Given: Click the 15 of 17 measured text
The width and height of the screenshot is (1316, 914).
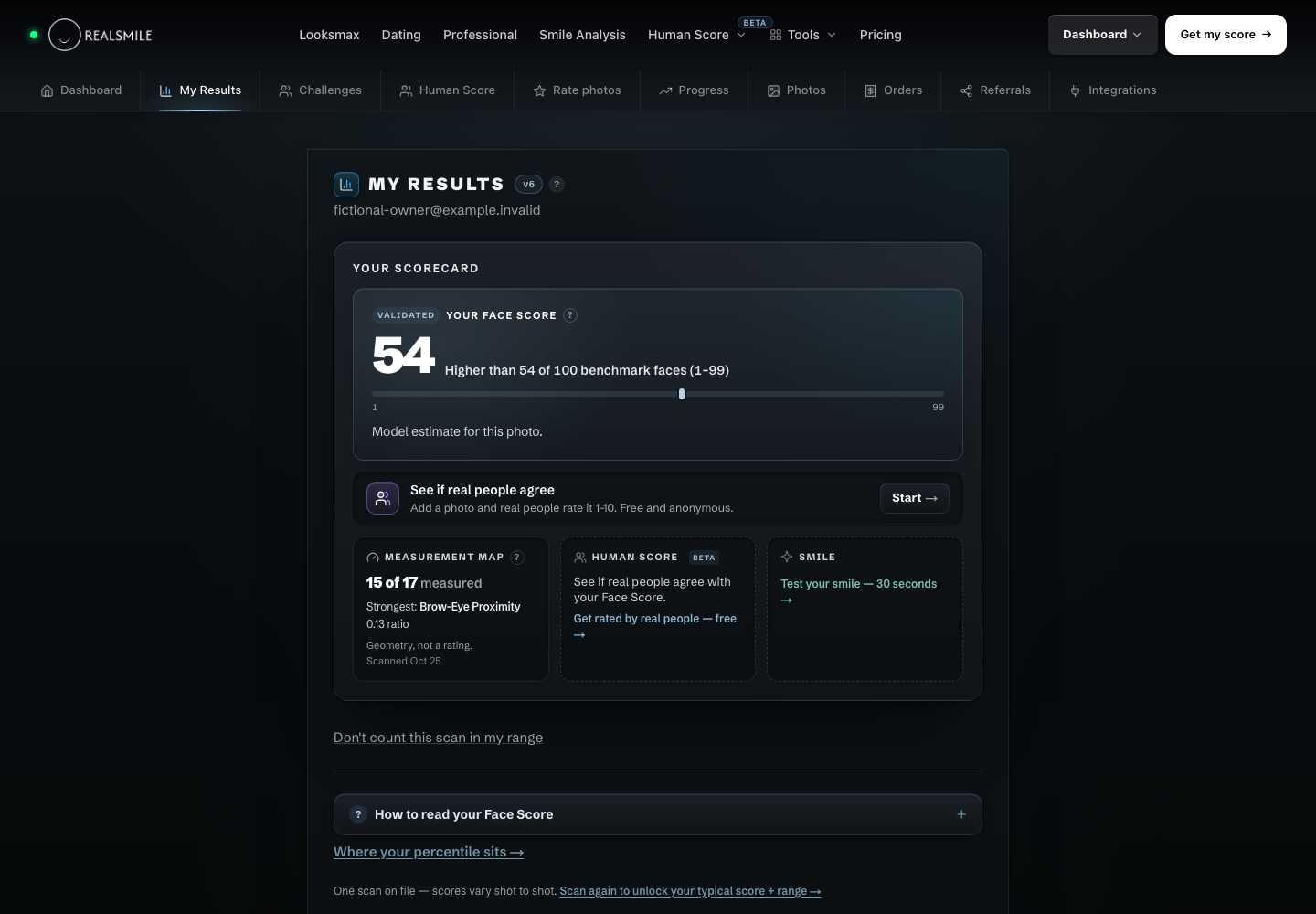Looking at the screenshot, I should 424,583.
